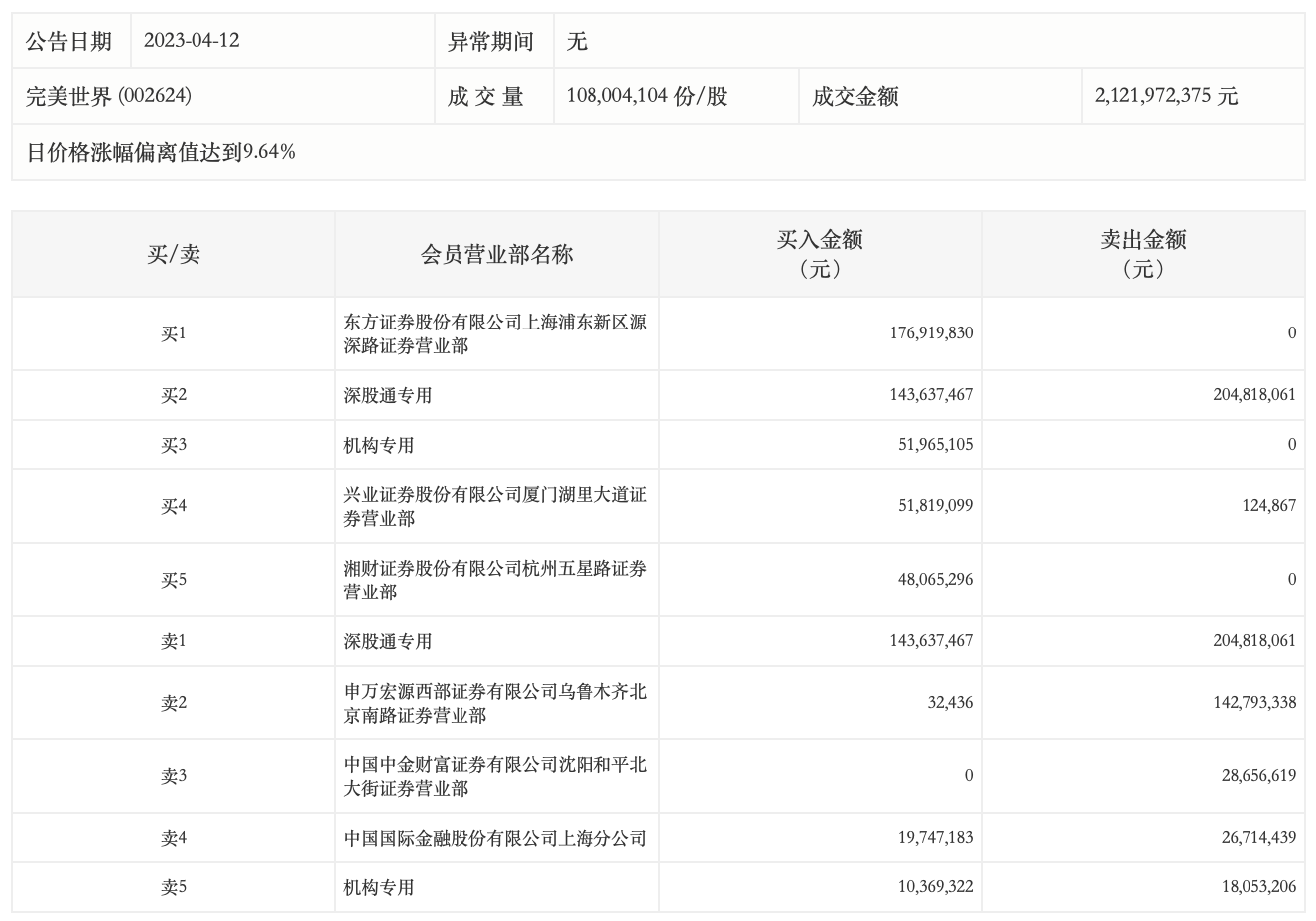Click the 完美世界 (002624) stock name

pyautogui.click(x=109, y=96)
